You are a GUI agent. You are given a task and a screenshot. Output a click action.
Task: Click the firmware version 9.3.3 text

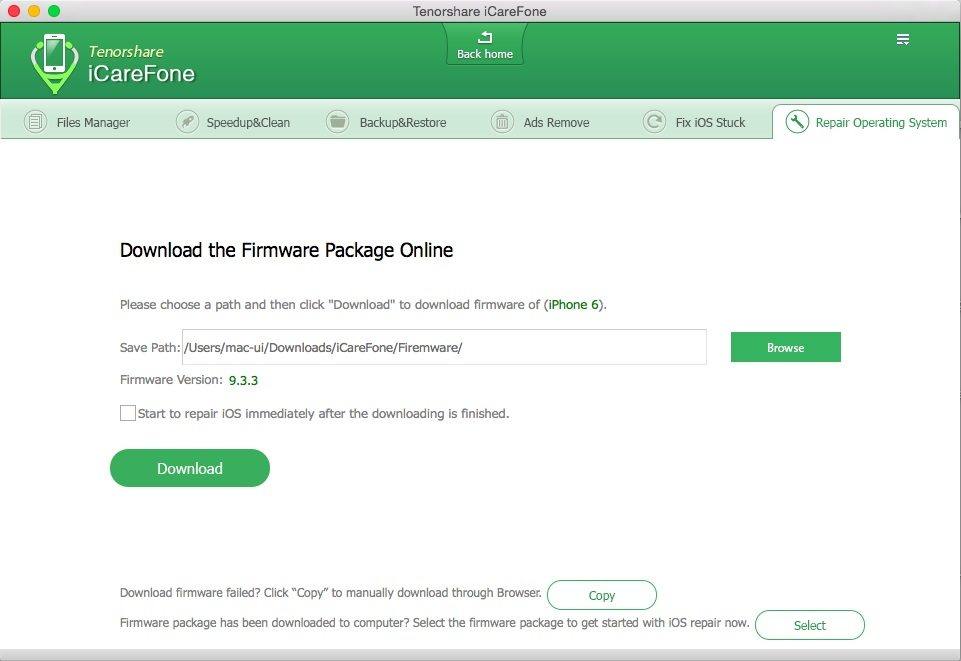point(243,380)
